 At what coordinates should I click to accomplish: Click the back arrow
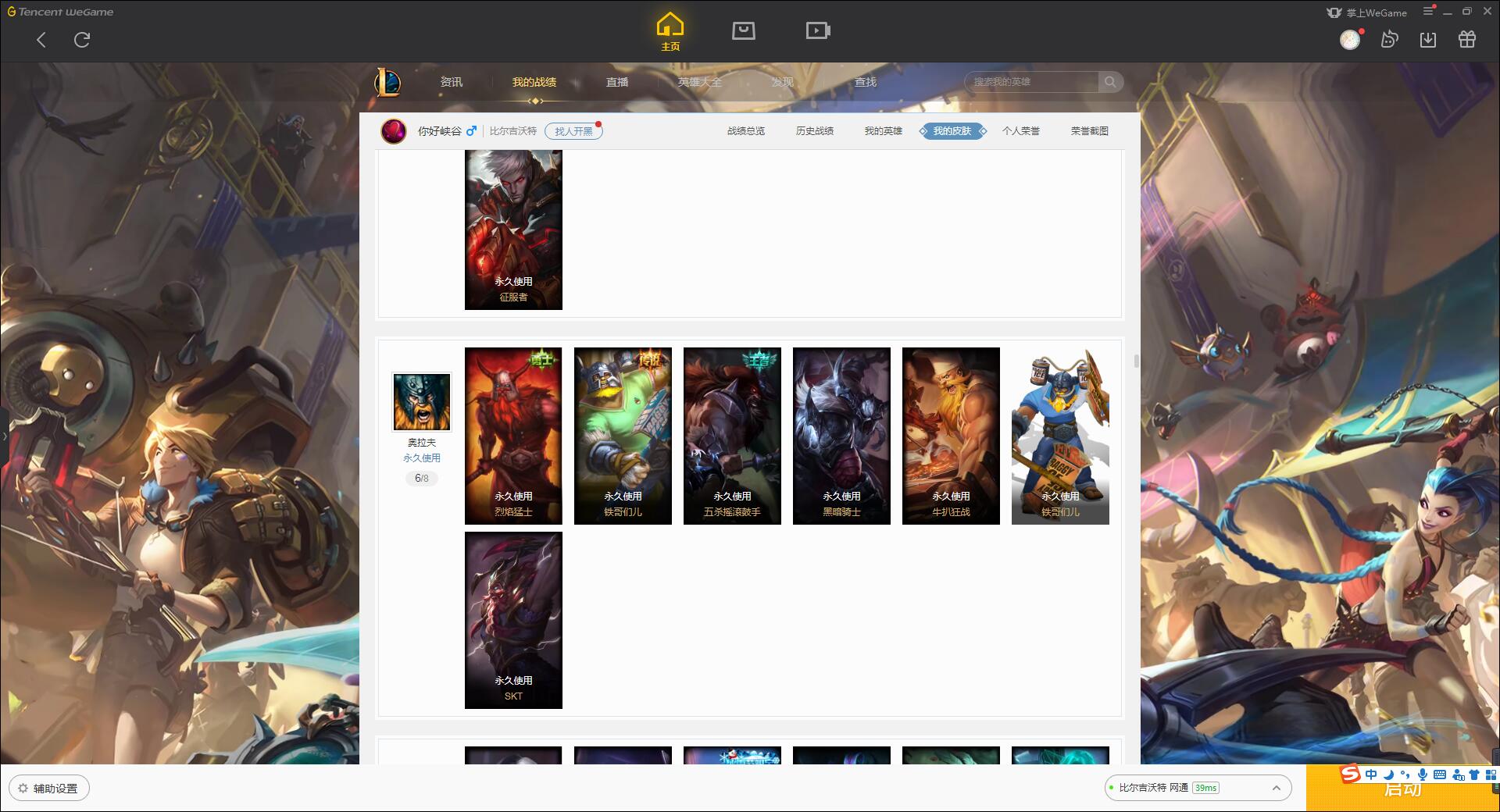(x=41, y=40)
